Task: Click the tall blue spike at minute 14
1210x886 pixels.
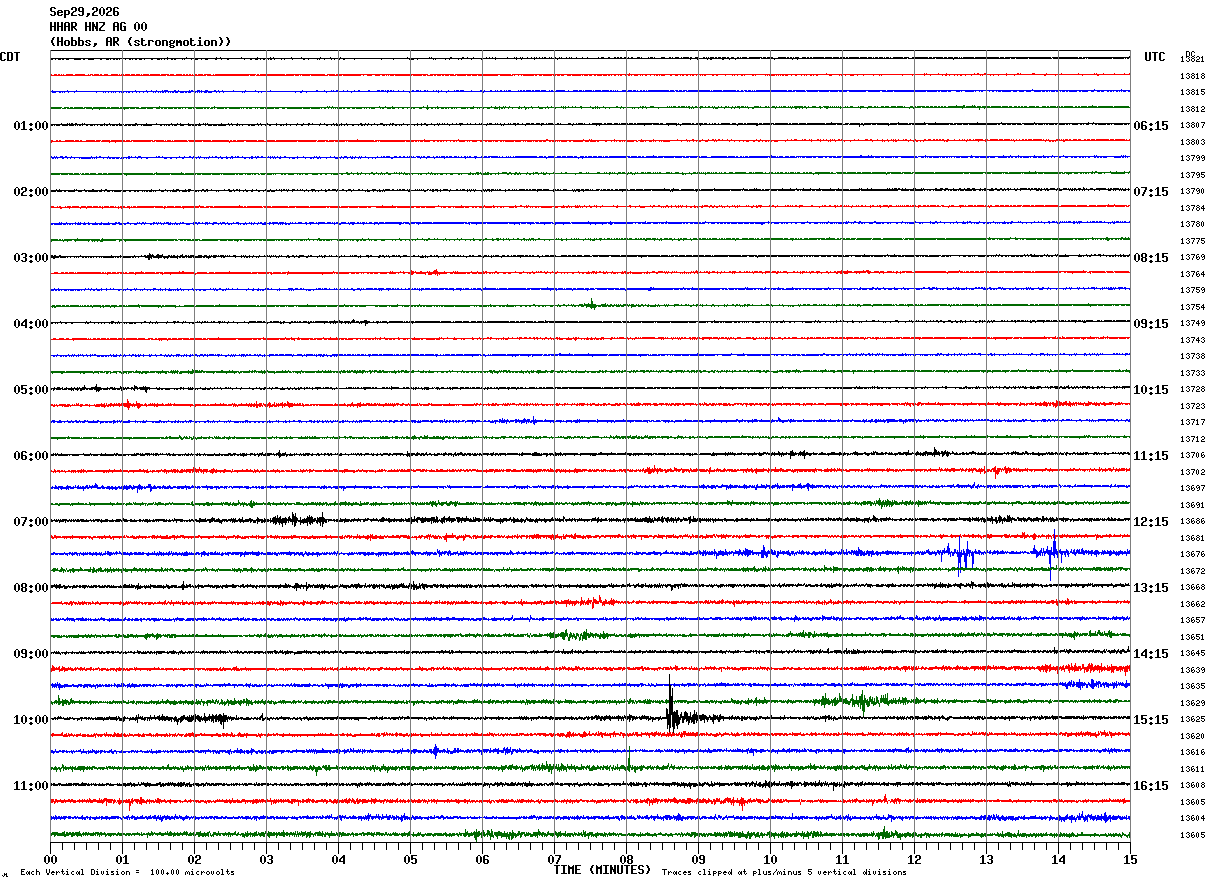Action: click(x=1052, y=553)
